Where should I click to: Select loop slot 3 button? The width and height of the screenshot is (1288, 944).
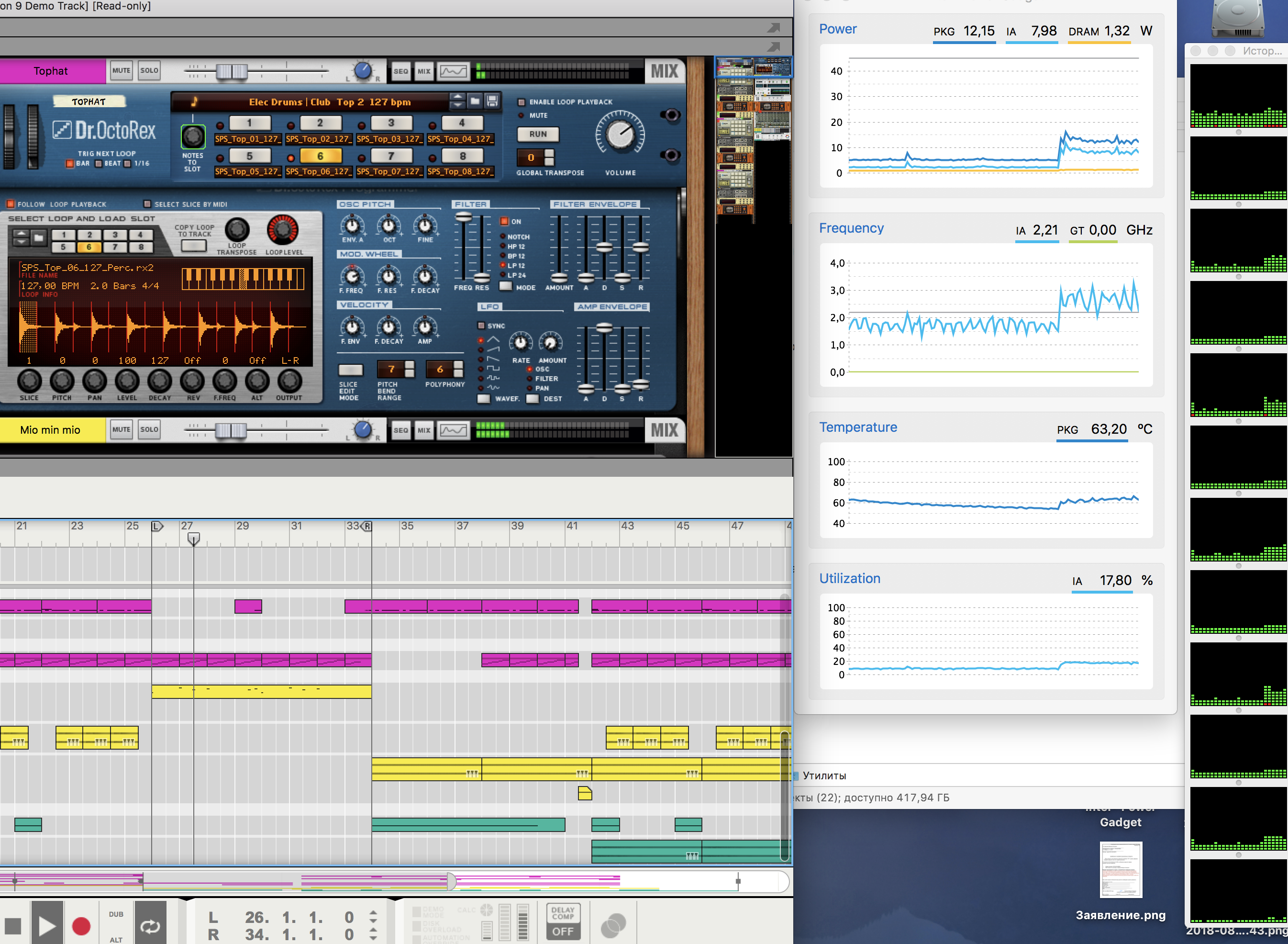click(391, 123)
